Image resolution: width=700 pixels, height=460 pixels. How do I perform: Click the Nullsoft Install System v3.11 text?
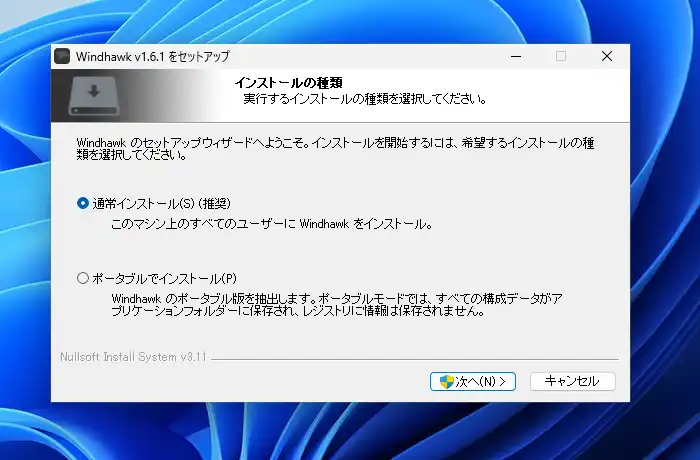pyautogui.click(x=133, y=357)
